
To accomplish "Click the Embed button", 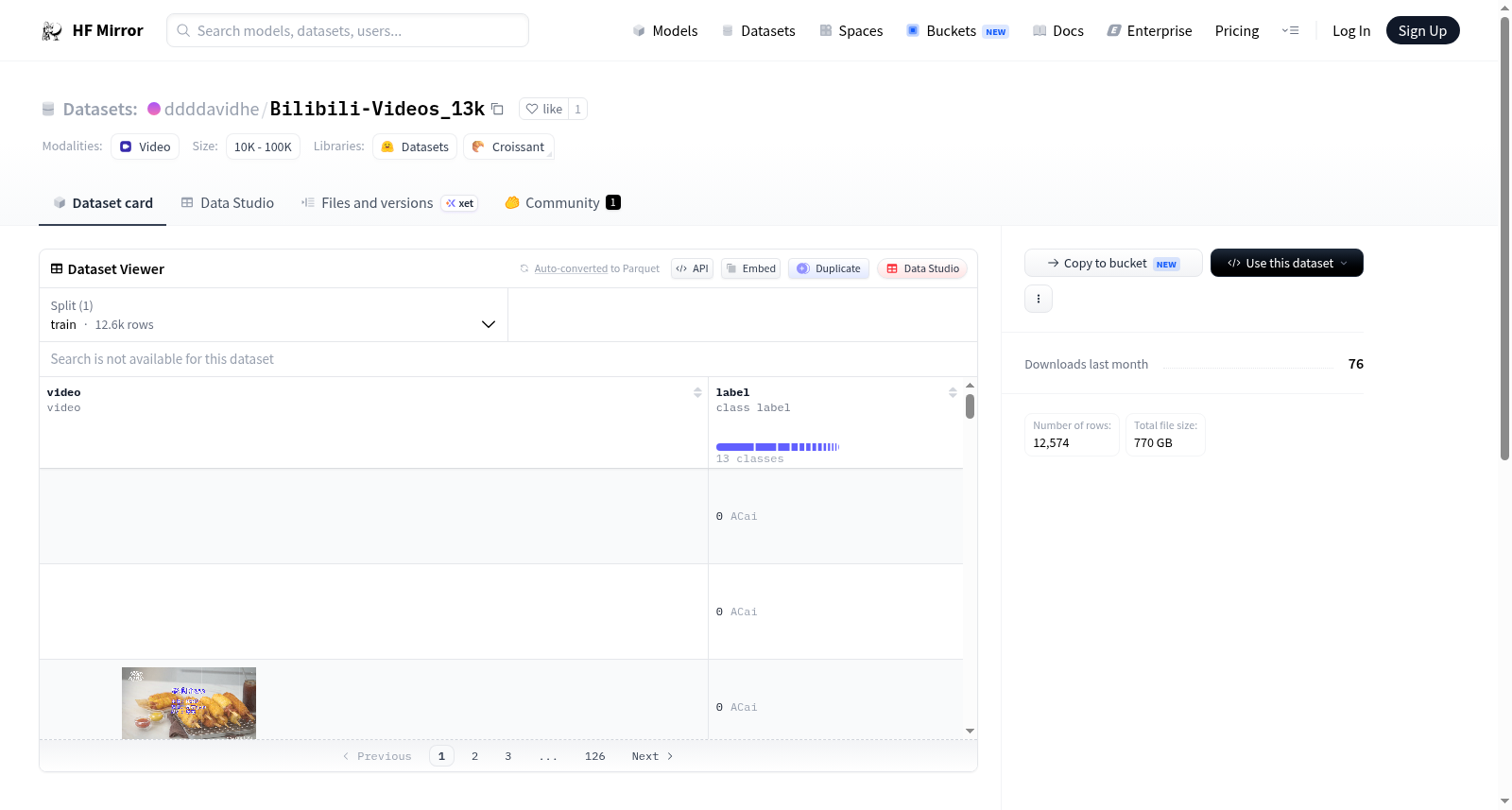I will pyautogui.click(x=751, y=268).
